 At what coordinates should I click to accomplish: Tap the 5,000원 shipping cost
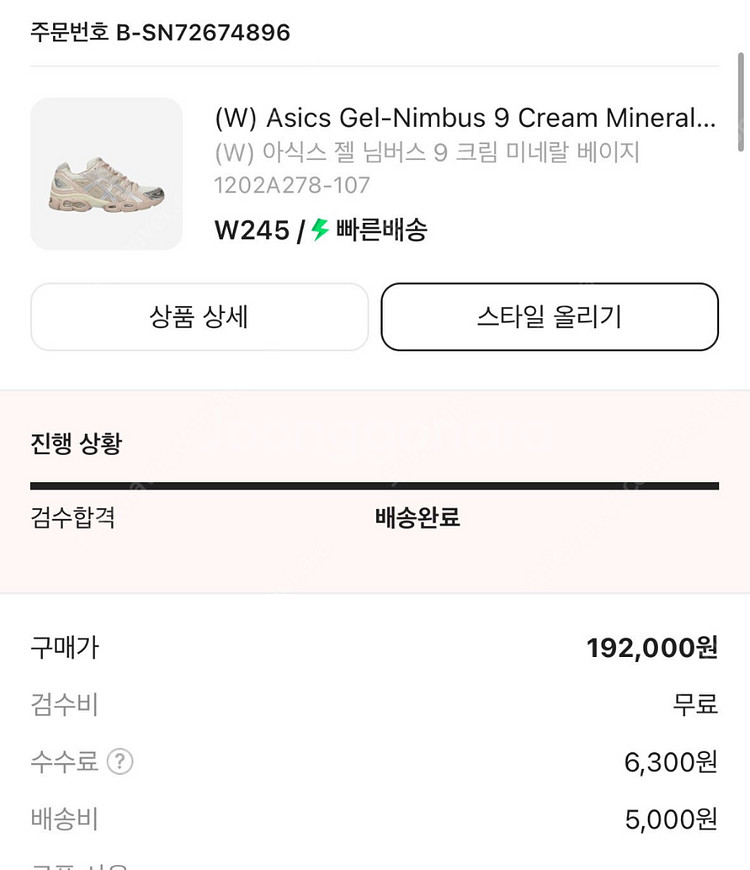tap(670, 820)
